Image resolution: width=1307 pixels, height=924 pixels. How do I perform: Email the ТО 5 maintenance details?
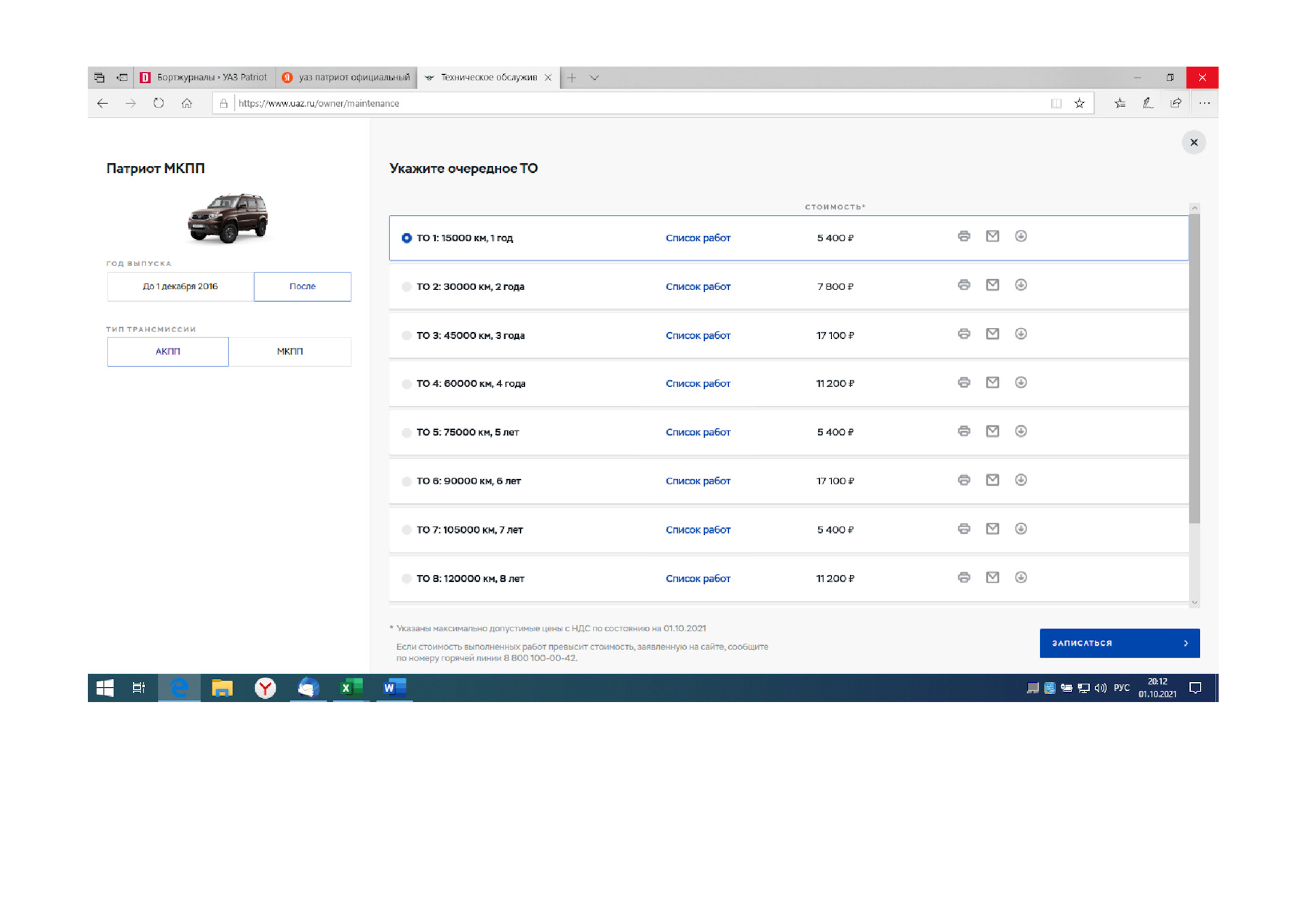click(993, 431)
